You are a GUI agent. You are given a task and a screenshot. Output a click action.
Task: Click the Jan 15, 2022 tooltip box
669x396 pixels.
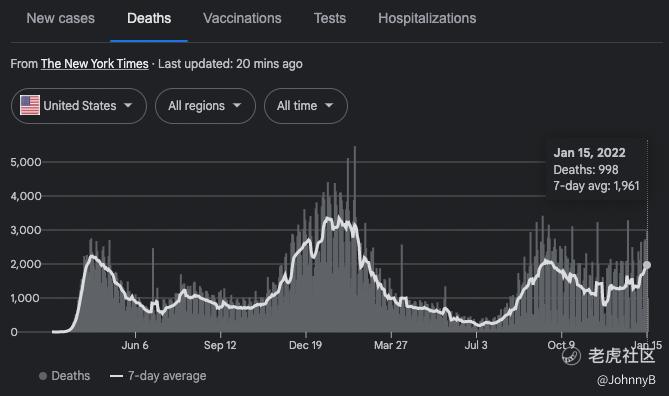(x=596, y=169)
